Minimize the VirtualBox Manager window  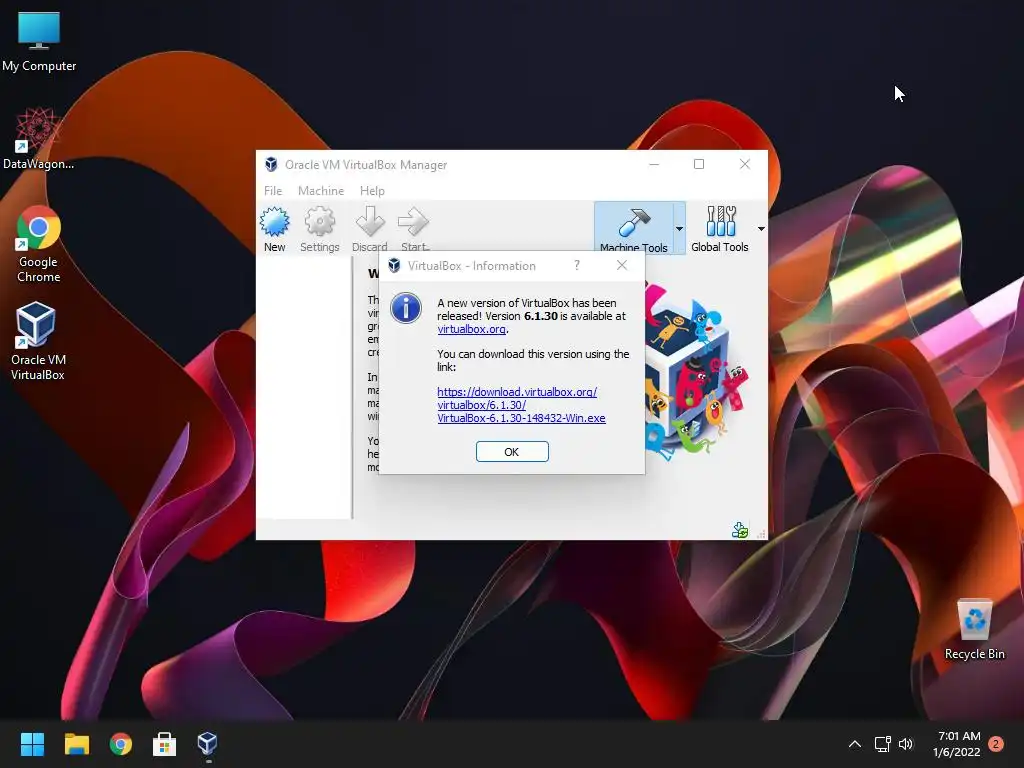[654, 164]
